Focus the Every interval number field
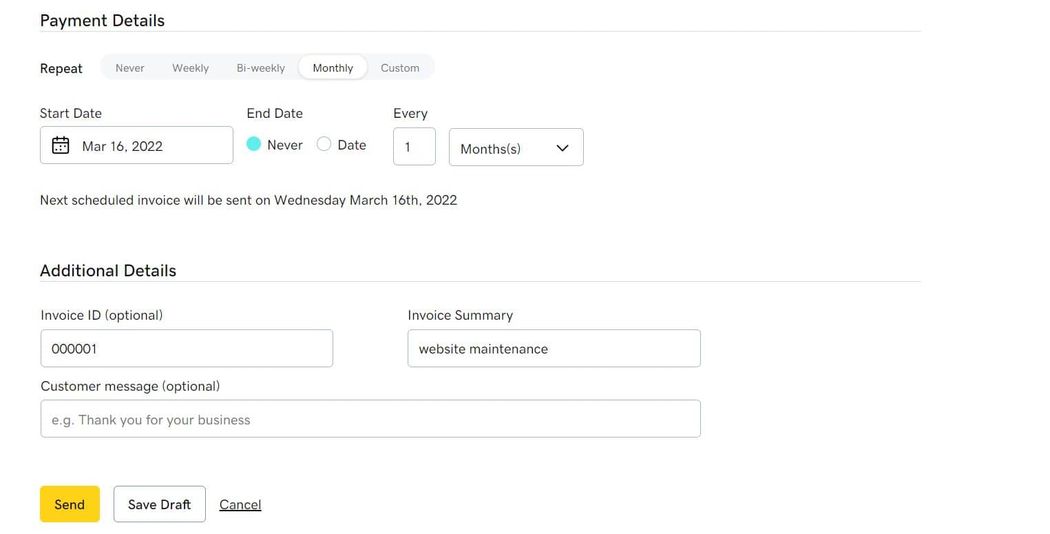The height and width of the screenshot is (534, 1050). pyautogui.click(x=414, y=147)
